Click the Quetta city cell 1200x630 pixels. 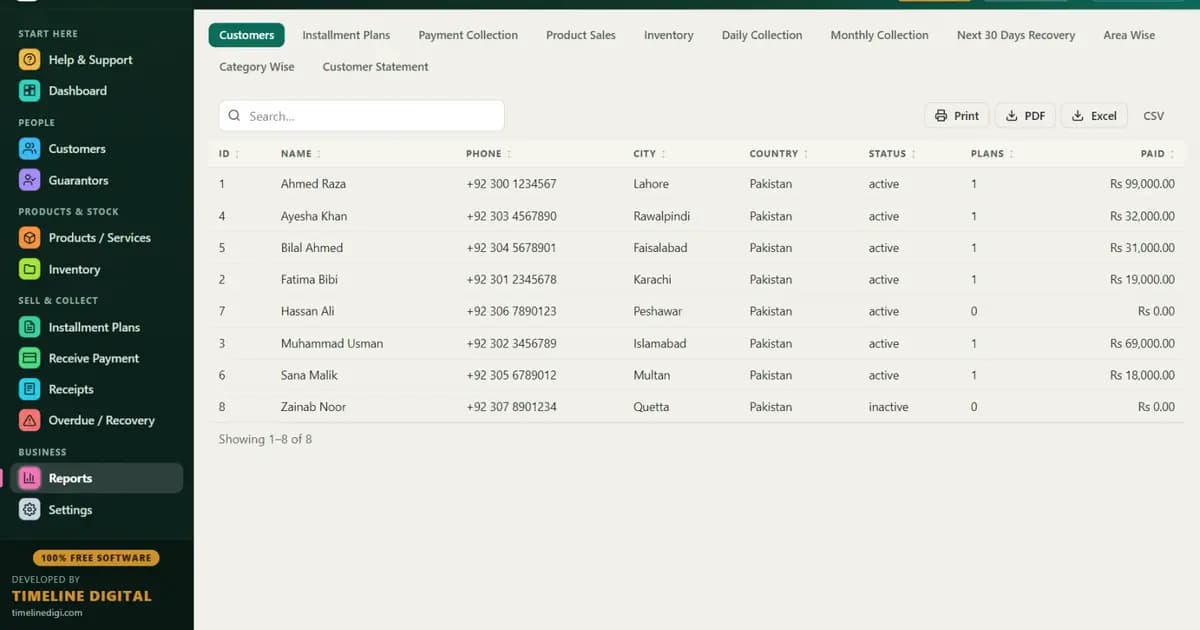point(651,407)
